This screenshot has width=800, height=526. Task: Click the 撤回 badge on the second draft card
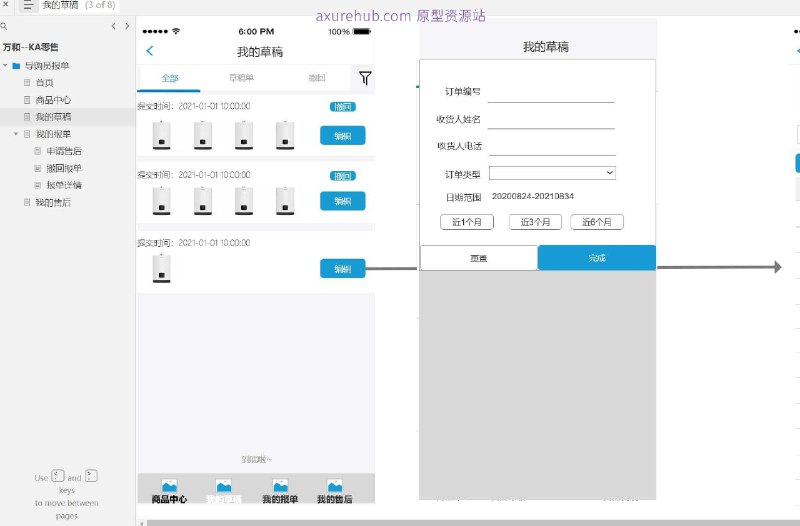tap(343, 176)
